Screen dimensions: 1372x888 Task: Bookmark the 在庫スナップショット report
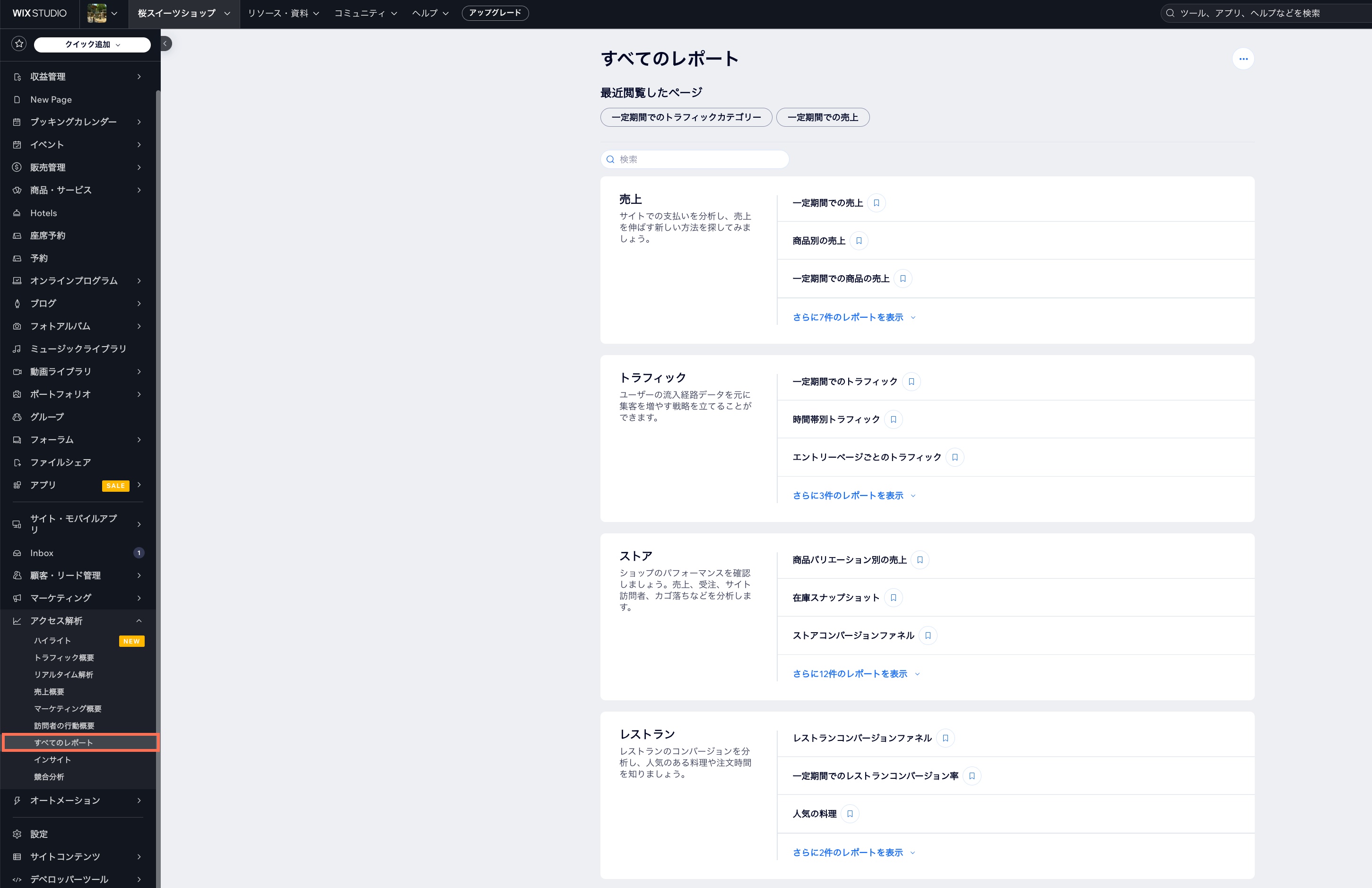click(x=894, y=597)
